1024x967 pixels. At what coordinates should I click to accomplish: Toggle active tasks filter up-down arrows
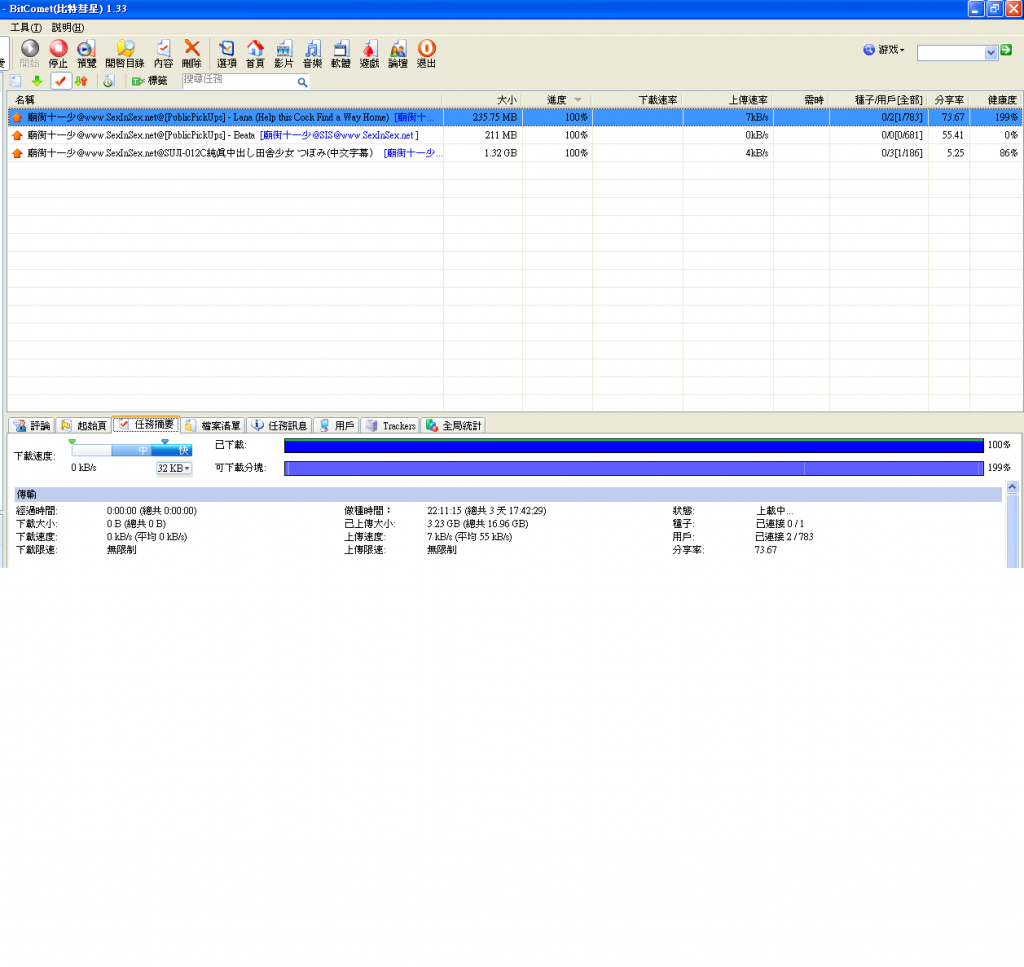click(x=81, y=81)
